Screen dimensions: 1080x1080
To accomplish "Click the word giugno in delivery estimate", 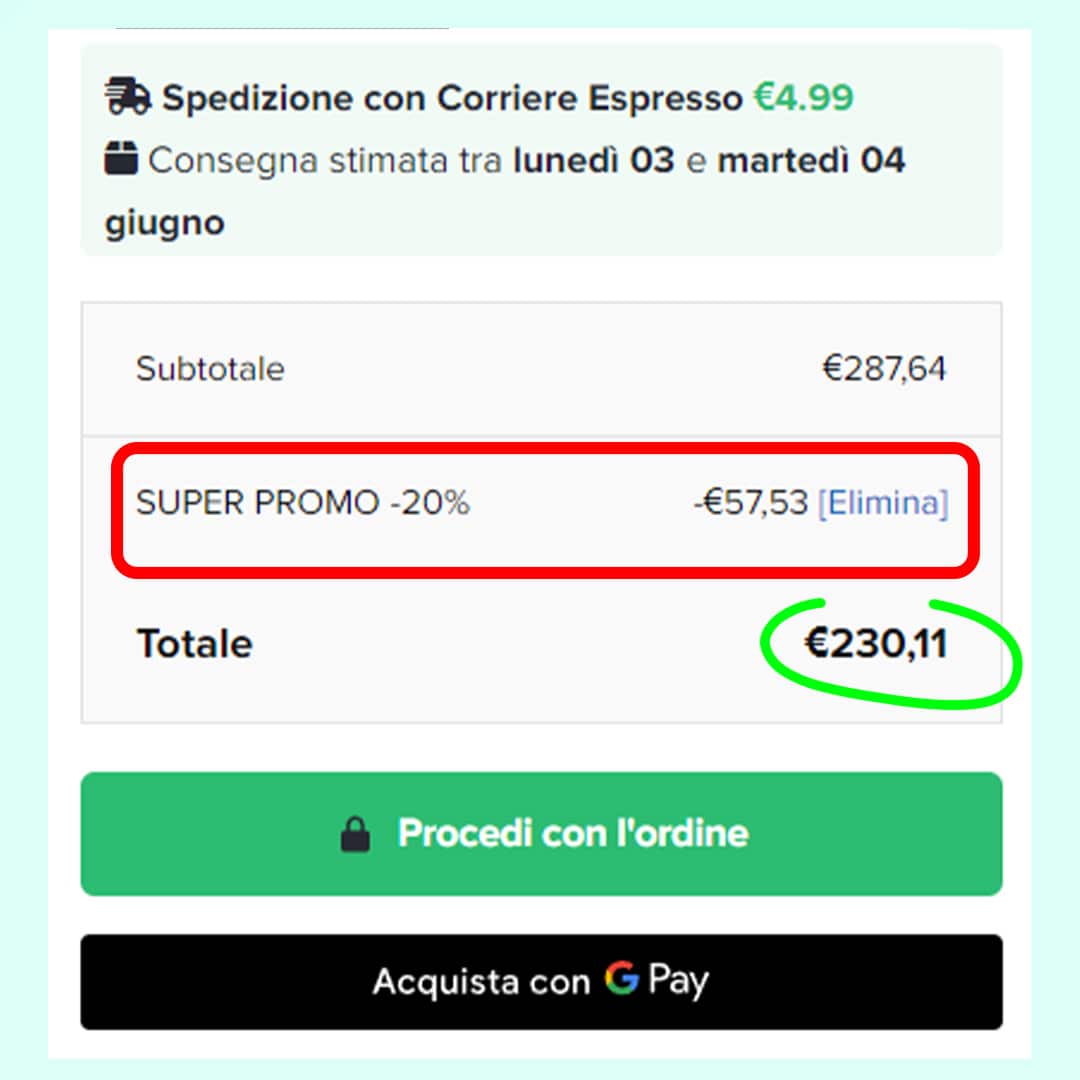I will click(164, 222).
